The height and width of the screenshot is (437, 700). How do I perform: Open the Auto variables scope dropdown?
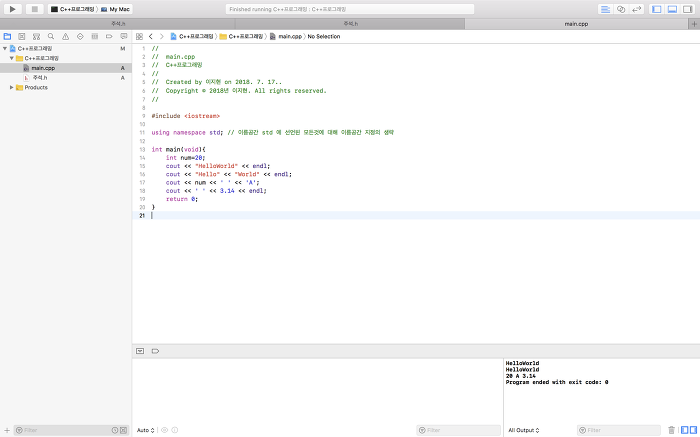point(146,430)
